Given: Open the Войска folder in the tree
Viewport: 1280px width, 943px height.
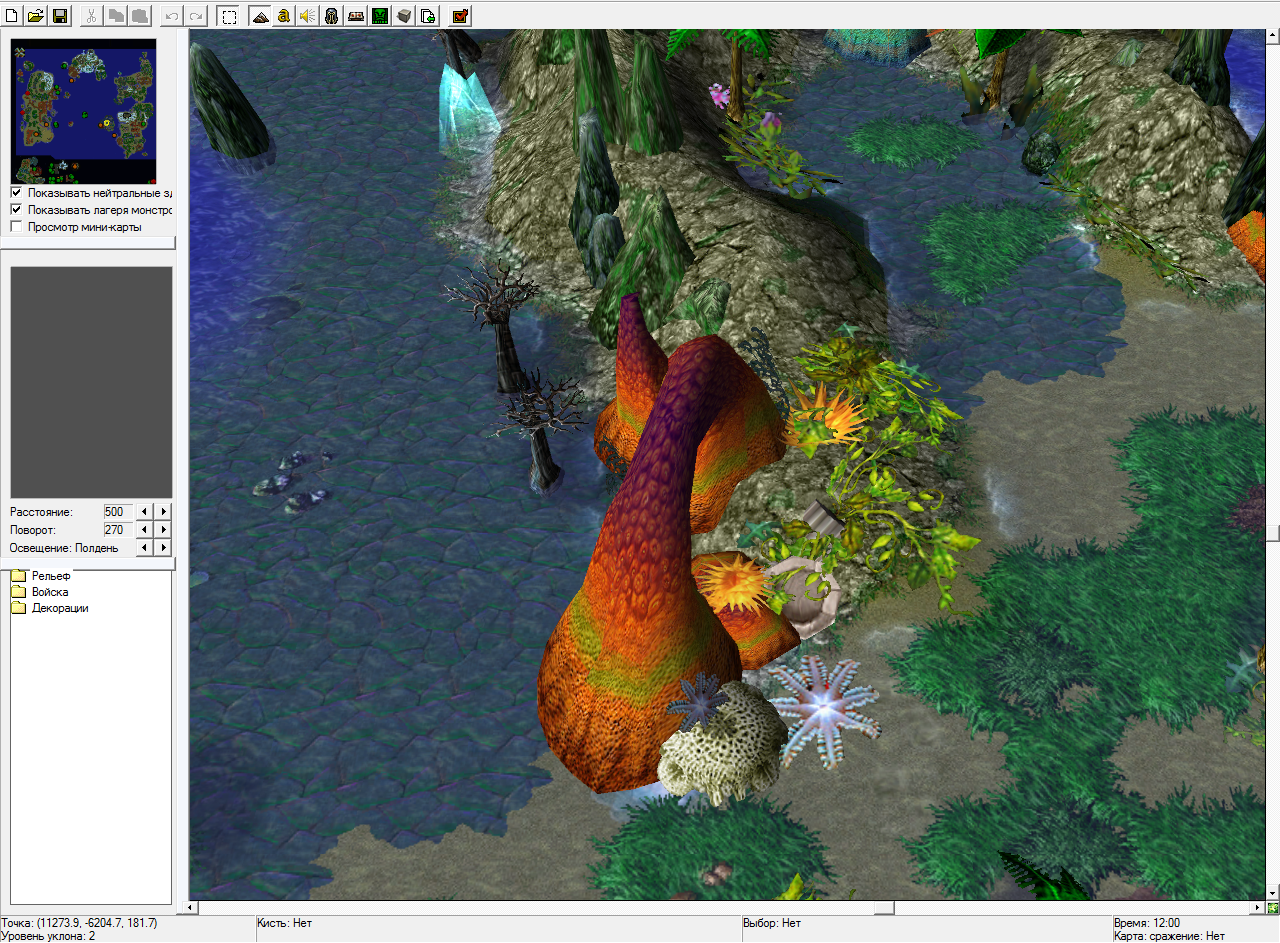Looking at the screenshot, I should 40,592.
